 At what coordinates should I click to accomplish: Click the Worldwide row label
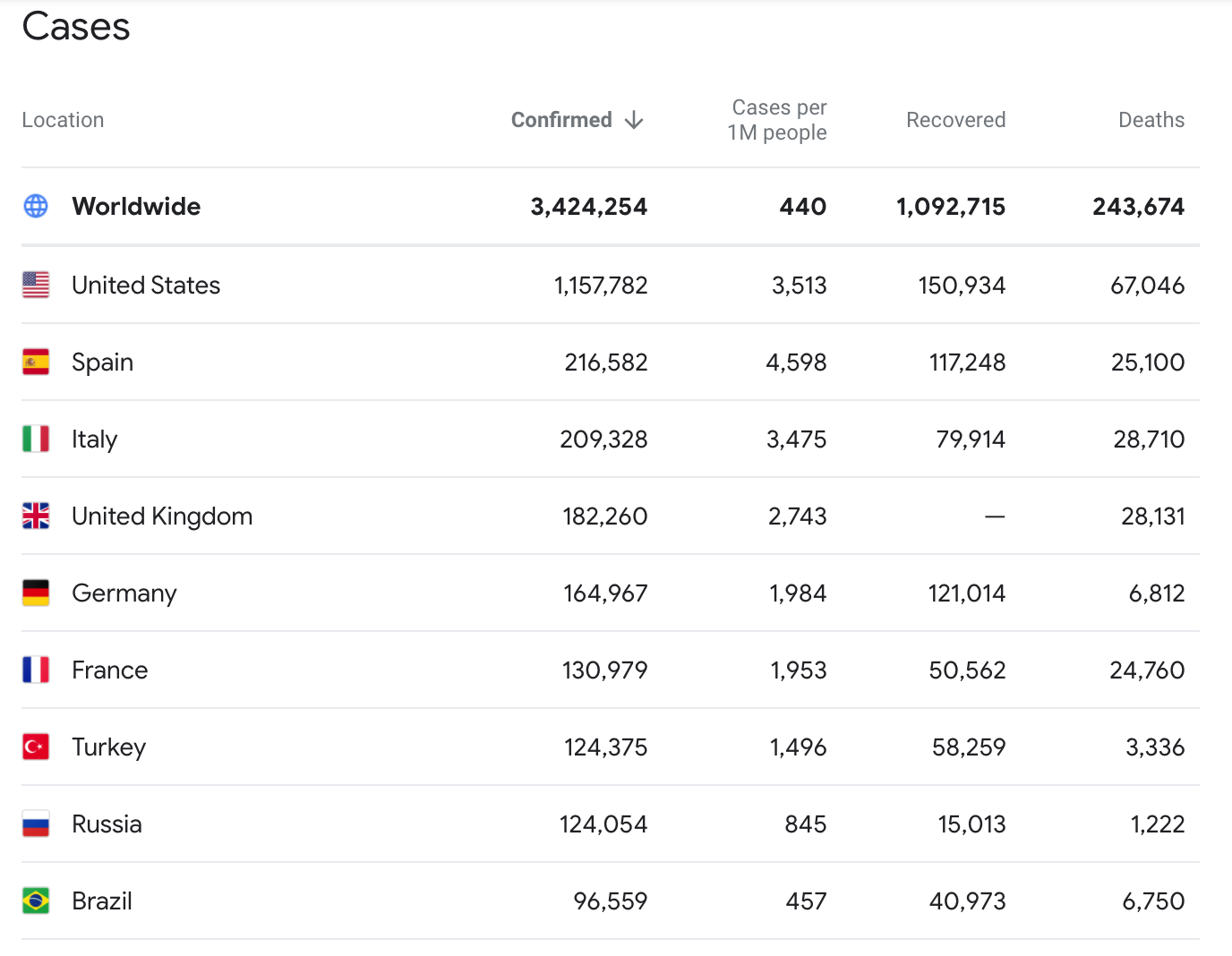(x=136, y=206)
